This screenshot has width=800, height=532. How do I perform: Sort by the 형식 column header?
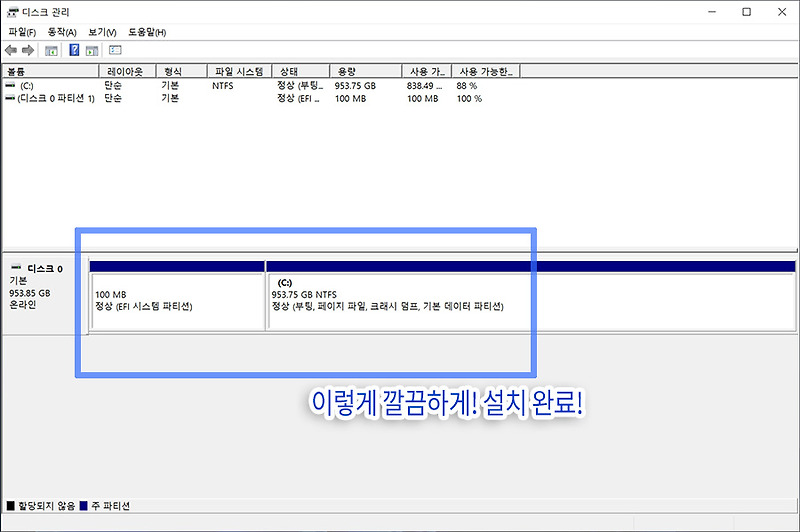point(182,71)
